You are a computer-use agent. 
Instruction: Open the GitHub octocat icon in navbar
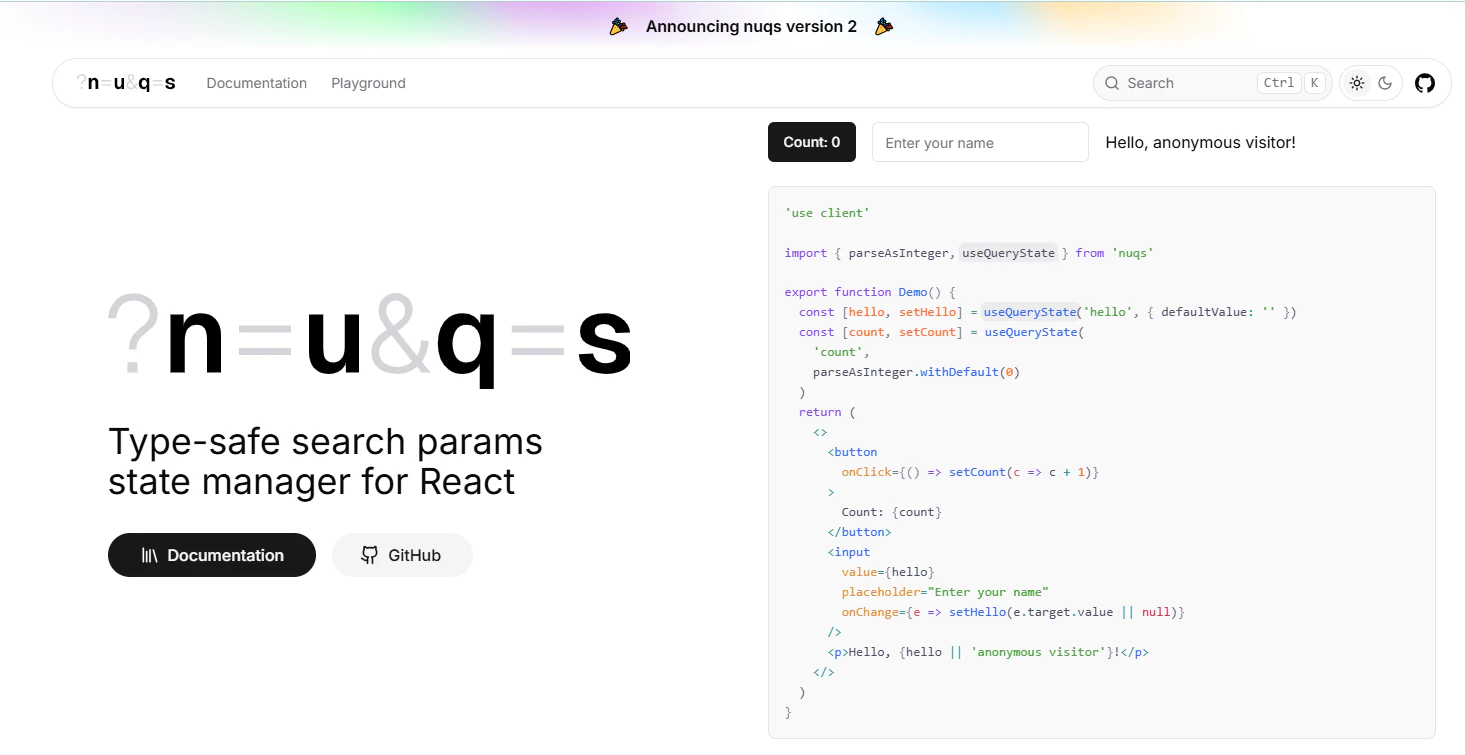coord(1424,83)
